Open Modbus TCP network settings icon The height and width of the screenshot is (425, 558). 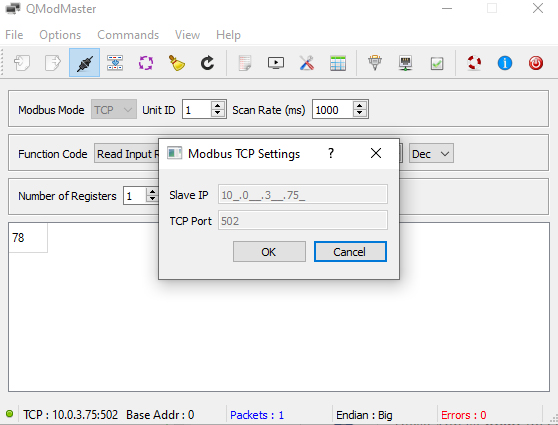click(406, 63)
